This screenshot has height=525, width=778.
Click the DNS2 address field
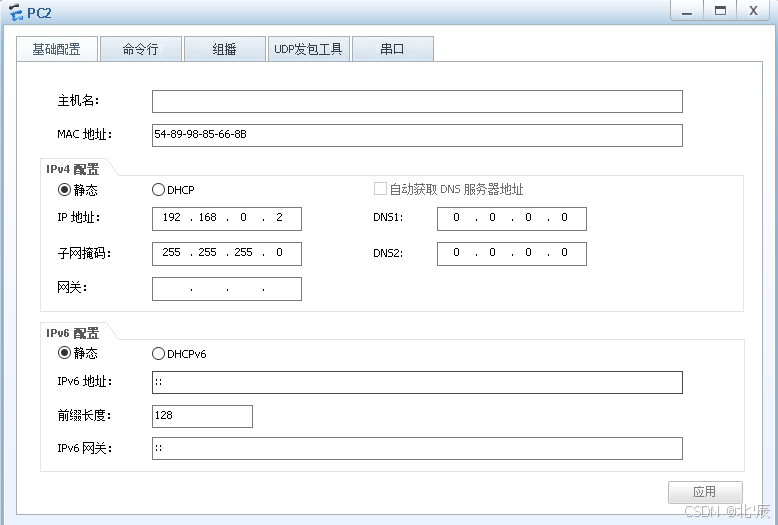(x=512, y=253)
